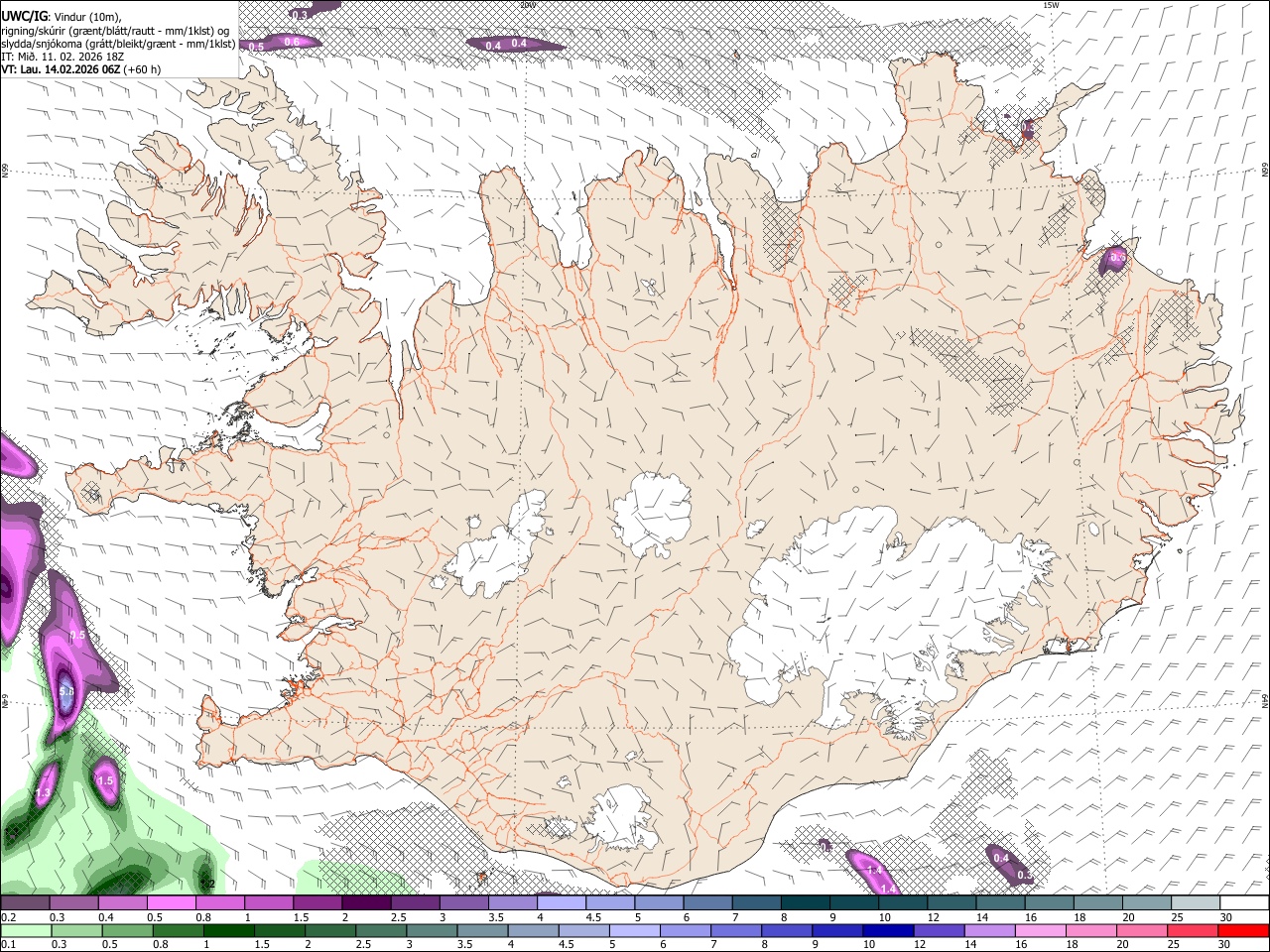Viewport: 1270px width, 952px height.
Task: Click the 'VT: Lau. 14.02.2026 06Z (+60 h)' line
Action: point(81,69)
